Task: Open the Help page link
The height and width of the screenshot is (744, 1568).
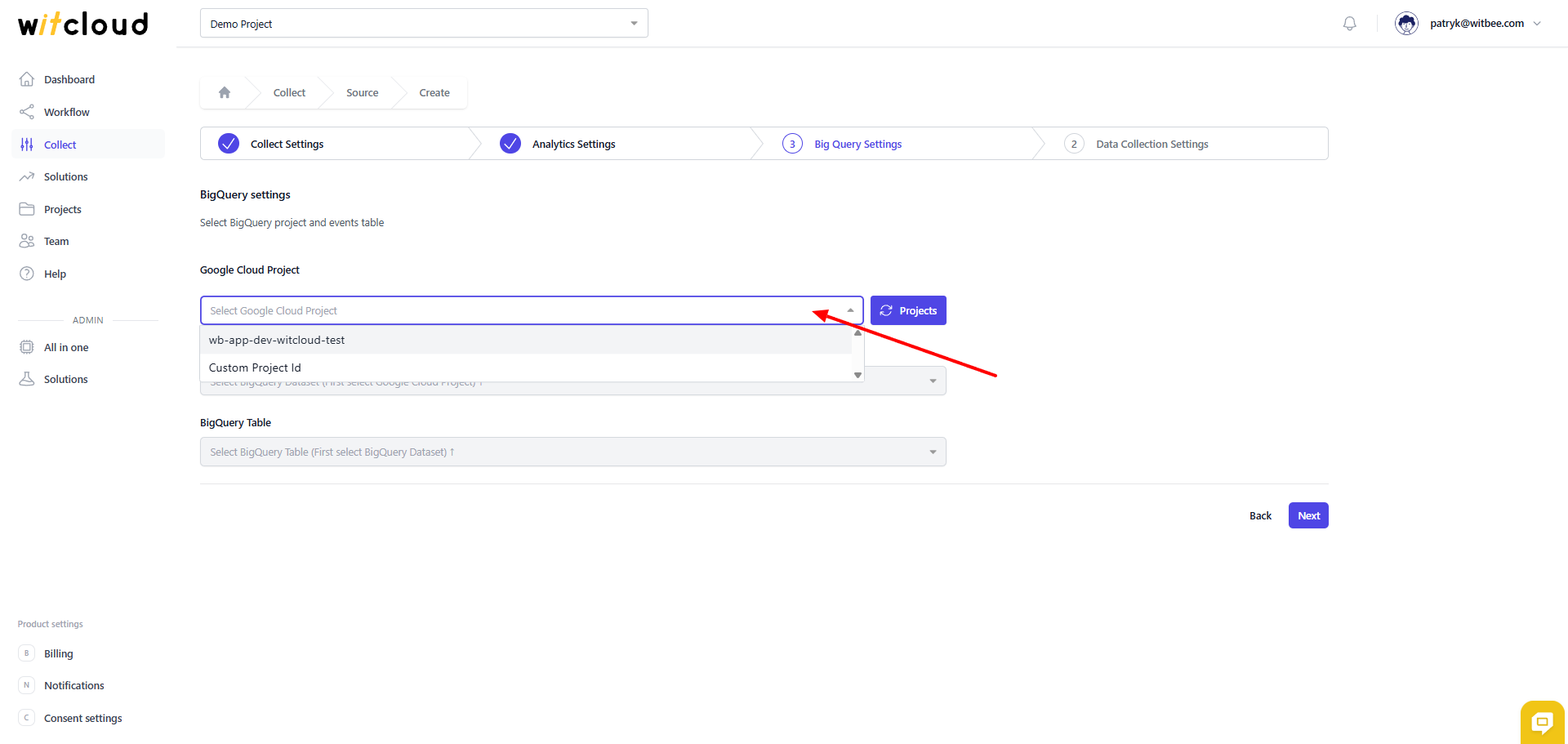Action: [x=55, y=274]
